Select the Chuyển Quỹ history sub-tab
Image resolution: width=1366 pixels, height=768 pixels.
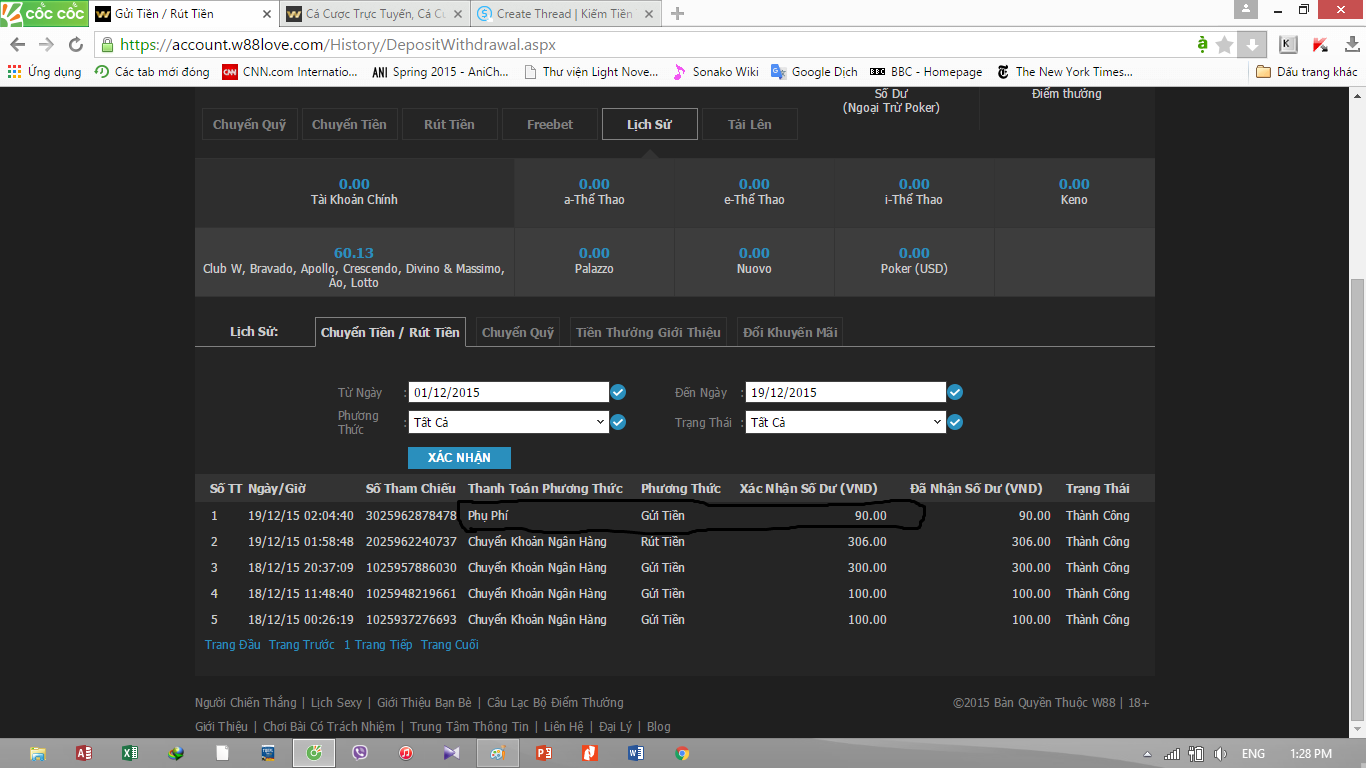click(x=518, y=332)
